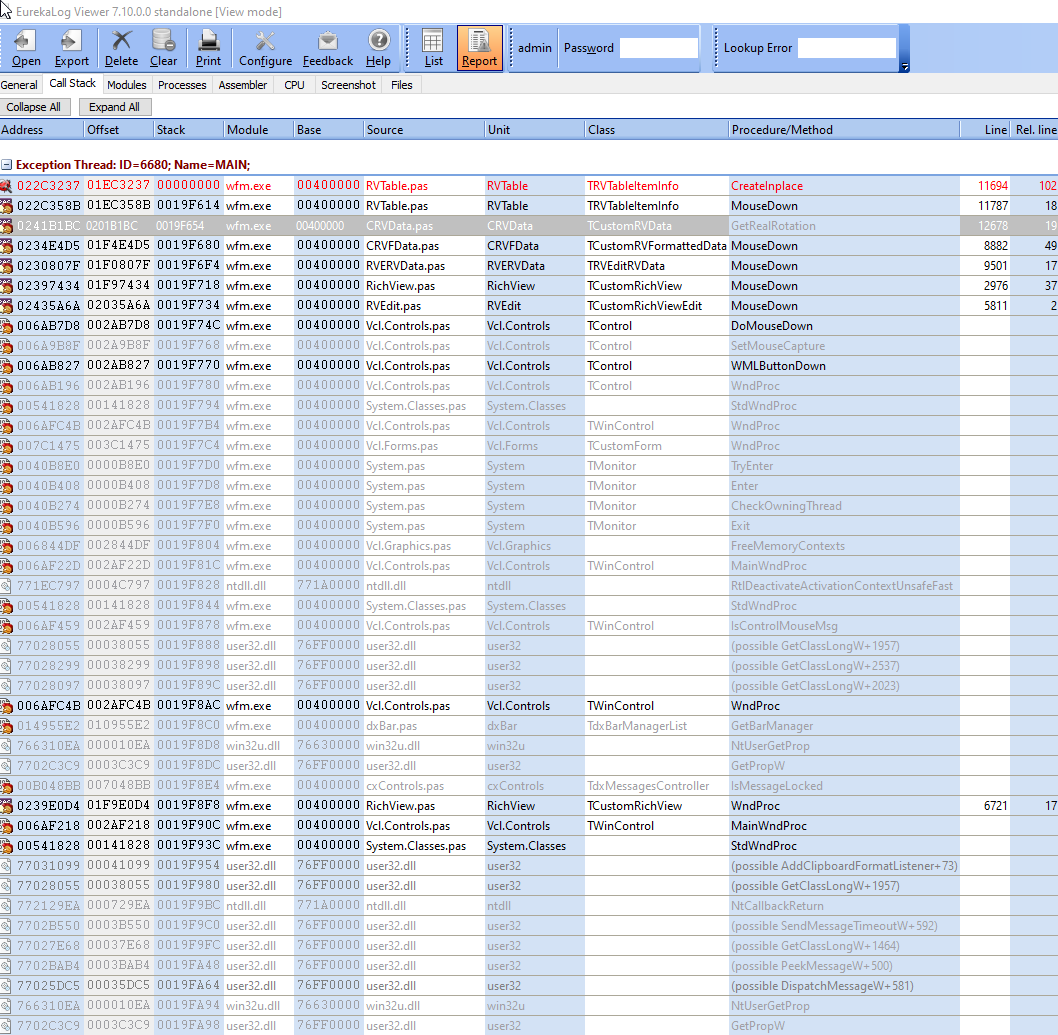This screenshot has height=1035, width=1058.
Task: Sort by the Class column header
Action: tap(657, 130)
